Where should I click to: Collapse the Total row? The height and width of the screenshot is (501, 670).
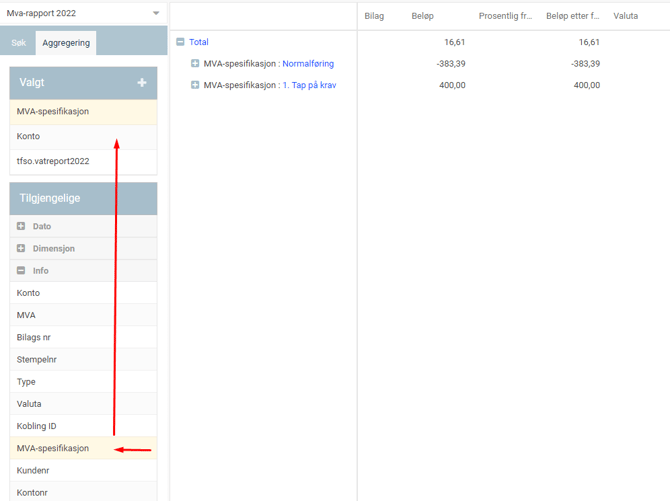180,42
